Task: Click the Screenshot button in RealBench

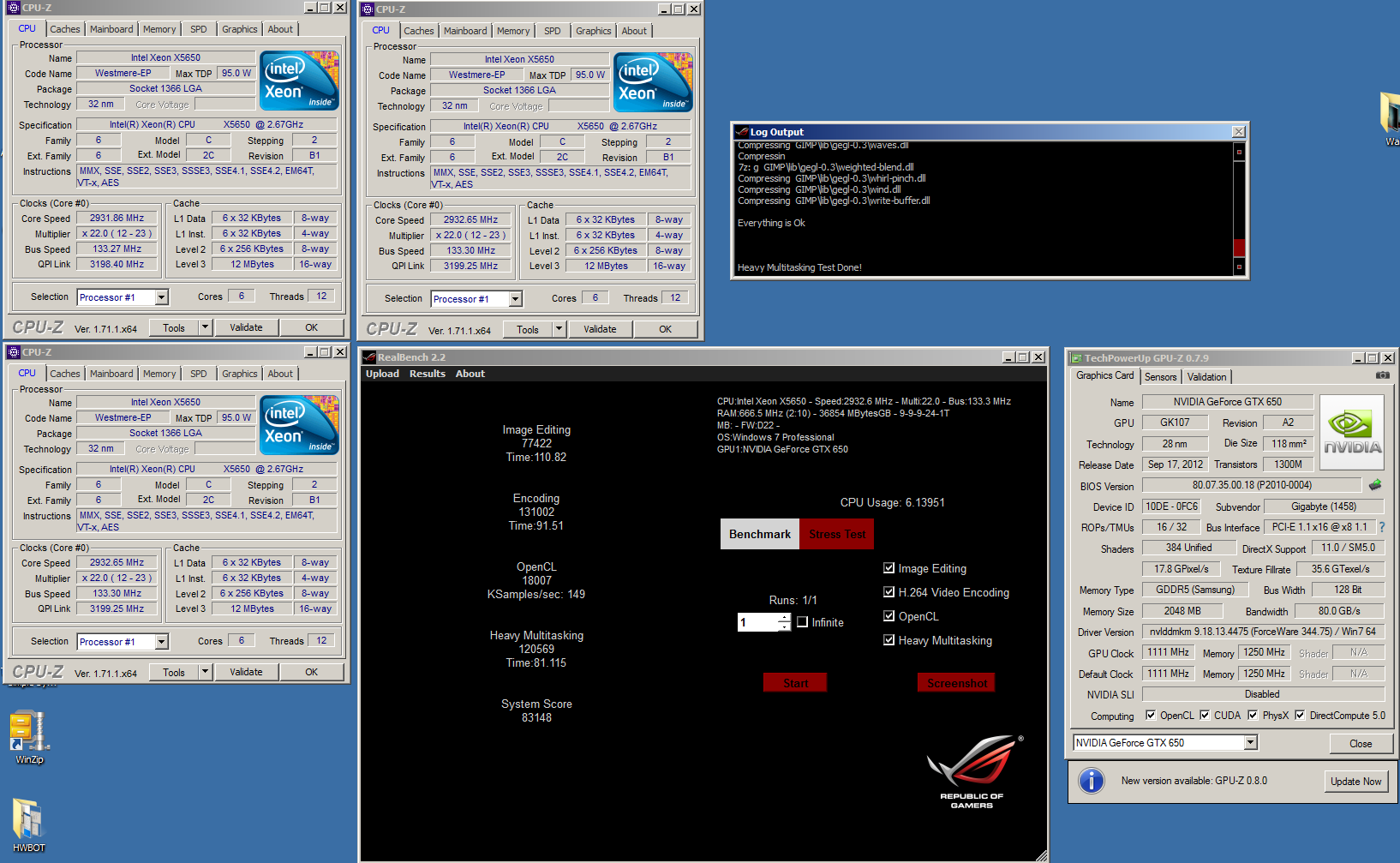Action: click(x=956, y=683)
